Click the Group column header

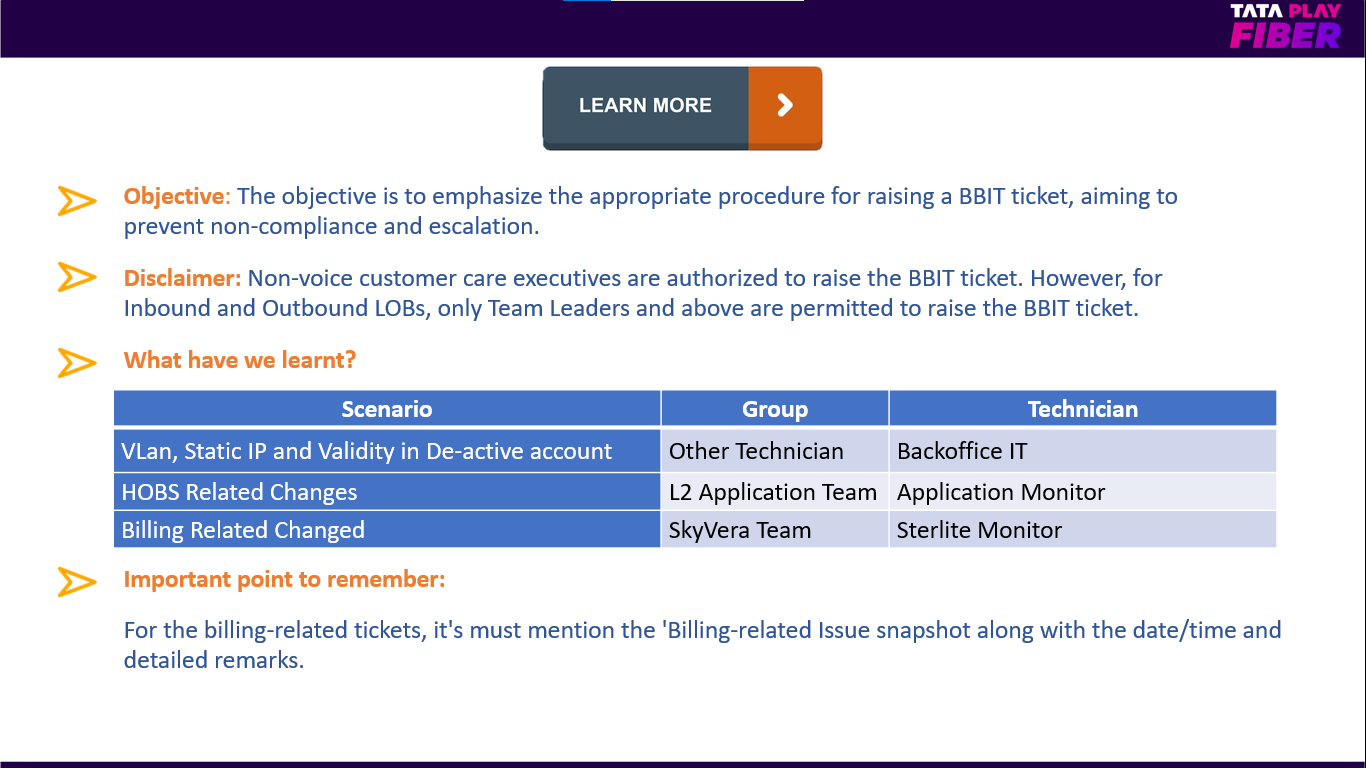click(x=775, y=409)
